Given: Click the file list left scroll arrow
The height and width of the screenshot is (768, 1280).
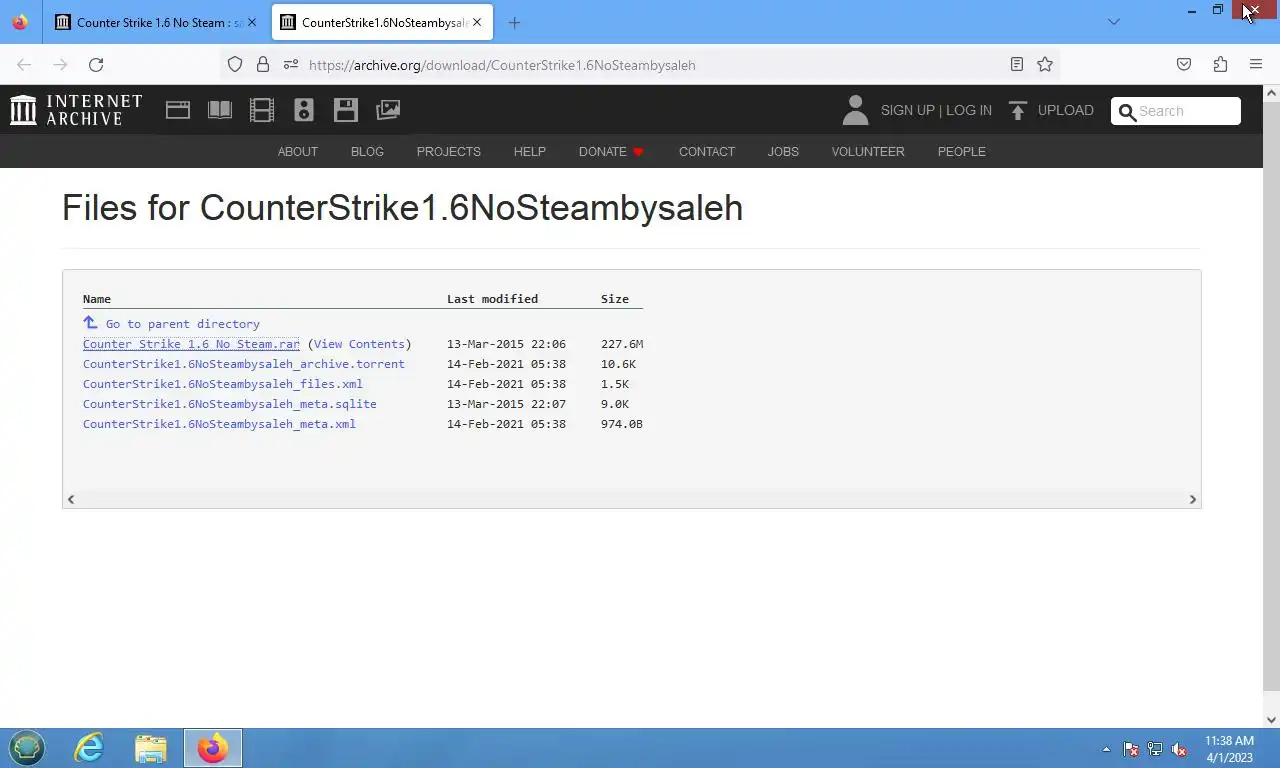Looking at the screenshot, I should click(x=70, y=499).
